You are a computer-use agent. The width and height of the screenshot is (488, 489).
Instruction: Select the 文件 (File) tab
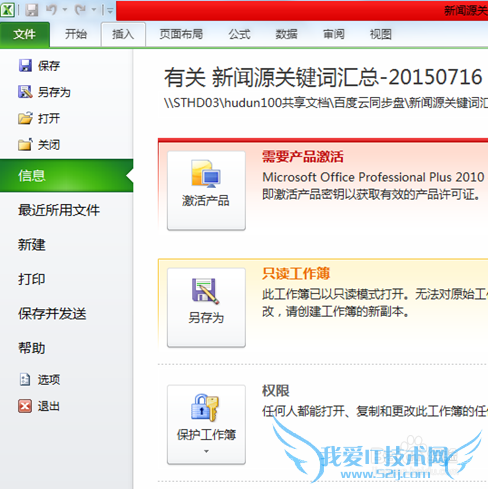[25, 34]
